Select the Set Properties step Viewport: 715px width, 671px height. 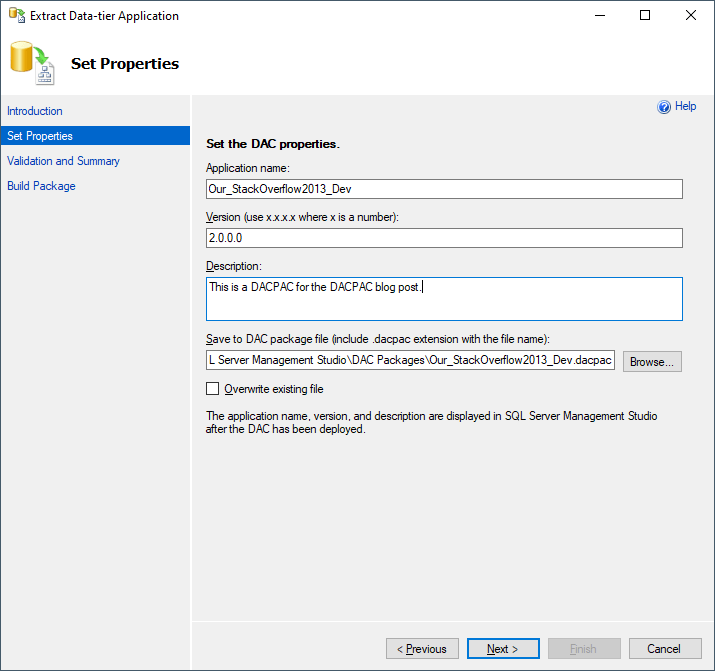40,136
